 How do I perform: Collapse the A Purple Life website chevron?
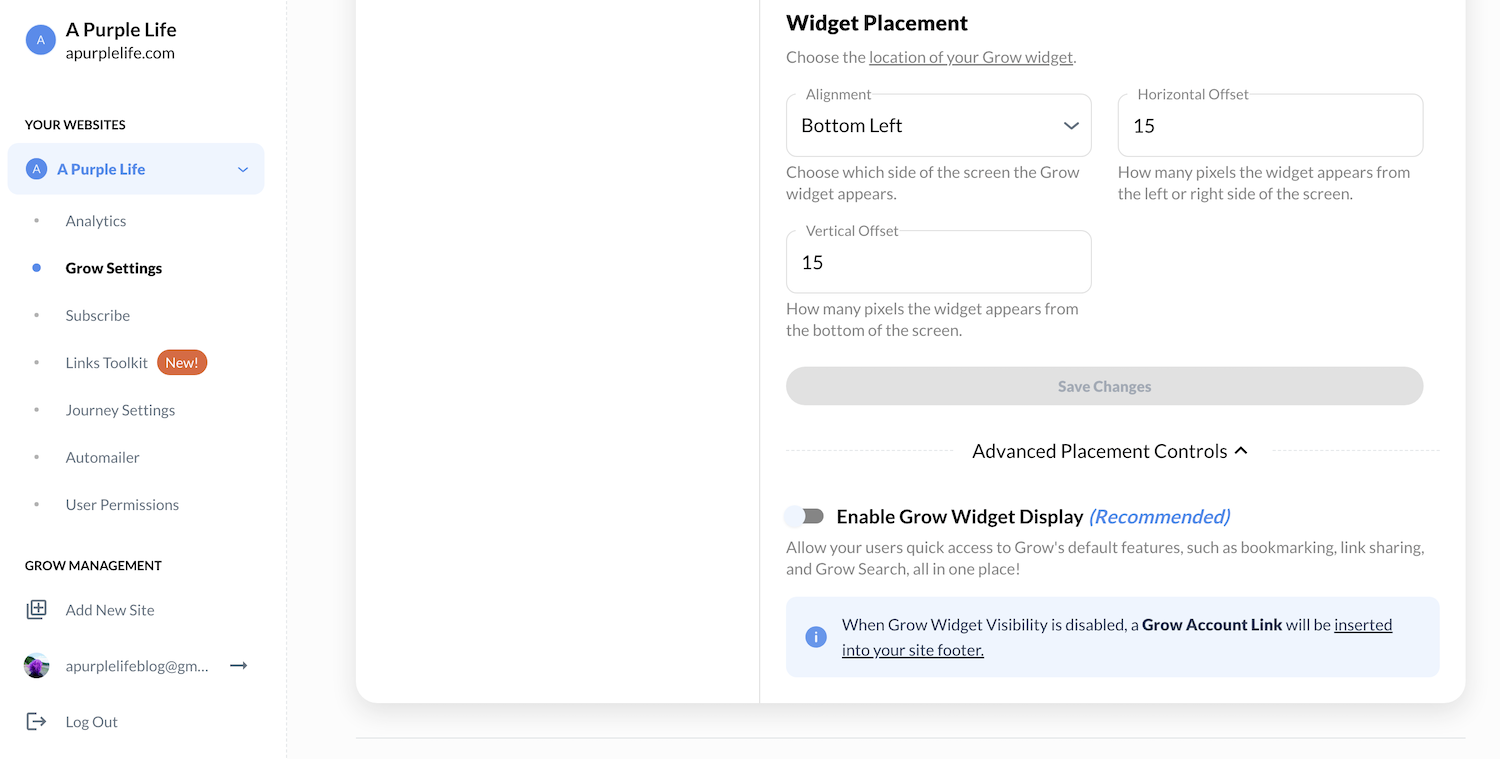pyautogui.click(x=242, y=170)
